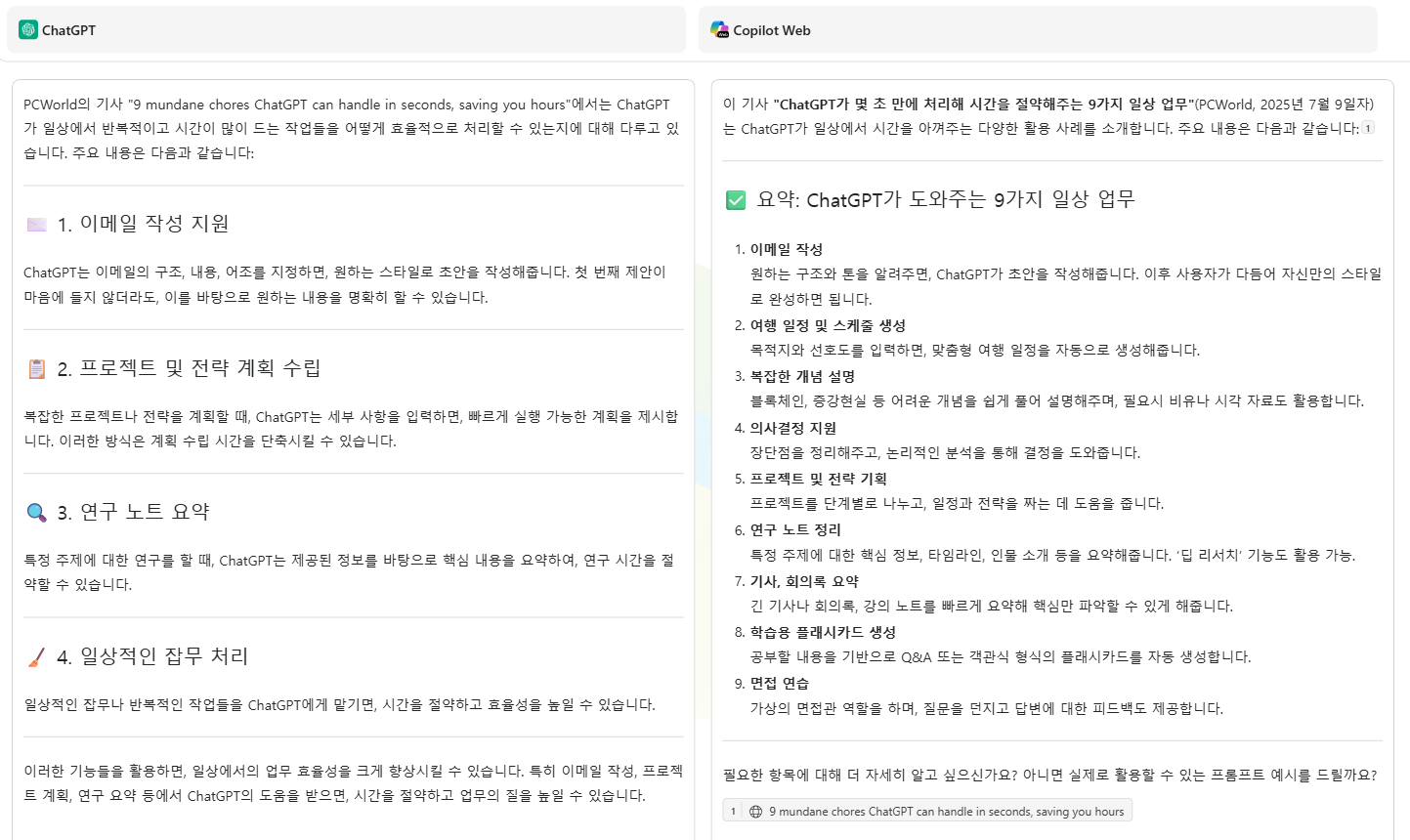Click the magnifier emoji next to 연구 노트 요약
The width and height of the screenshot is (1410, 840).
click(36, 513)
